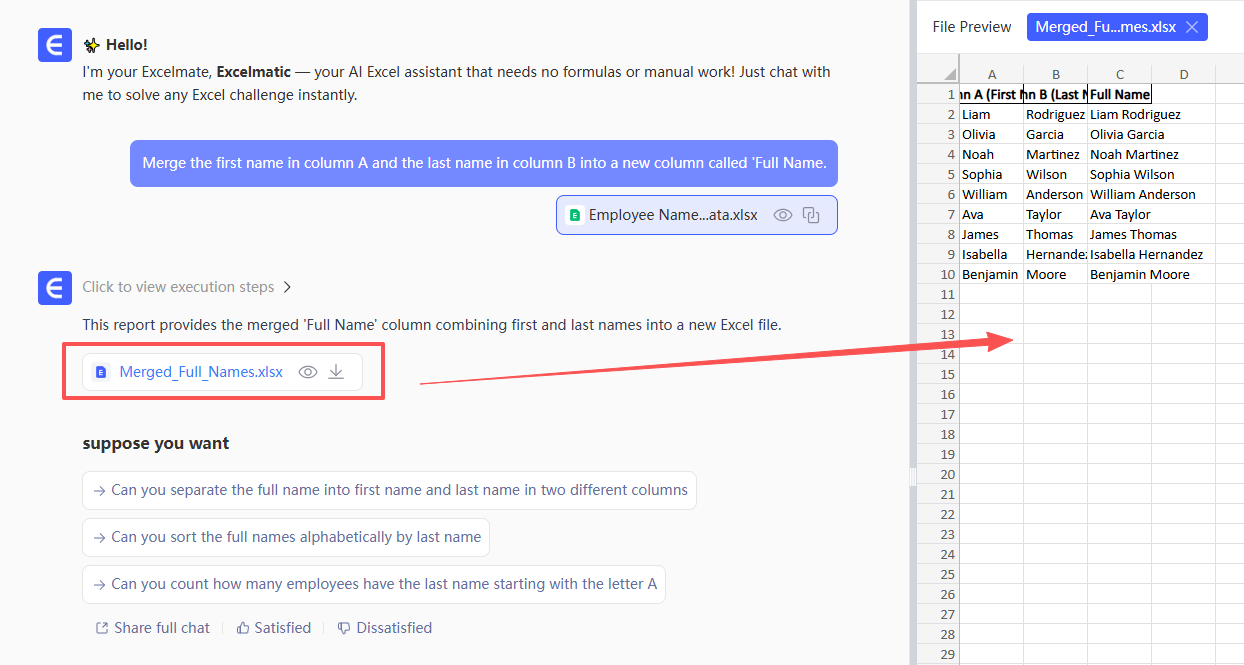Select row 5 header in the preview

pos(948,174)
